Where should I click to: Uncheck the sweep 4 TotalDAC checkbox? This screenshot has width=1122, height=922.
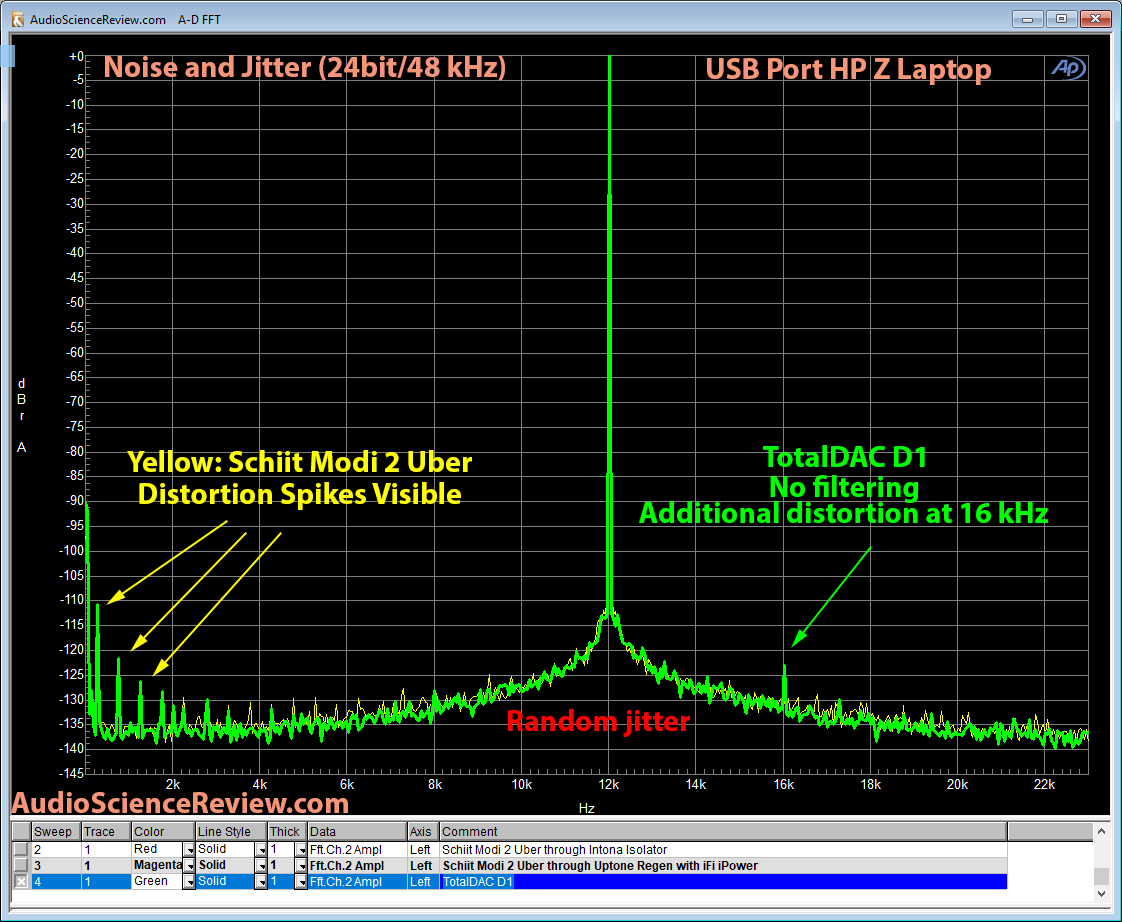(21, 881)
